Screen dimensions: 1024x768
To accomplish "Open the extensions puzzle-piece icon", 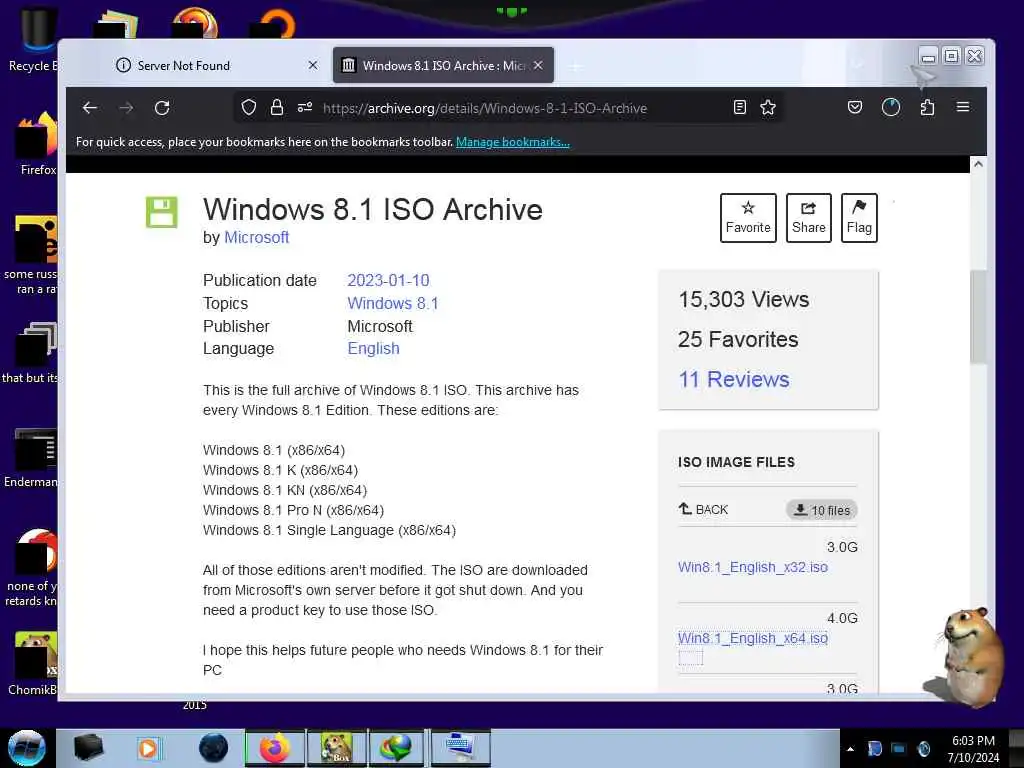I will click(927, 108).
